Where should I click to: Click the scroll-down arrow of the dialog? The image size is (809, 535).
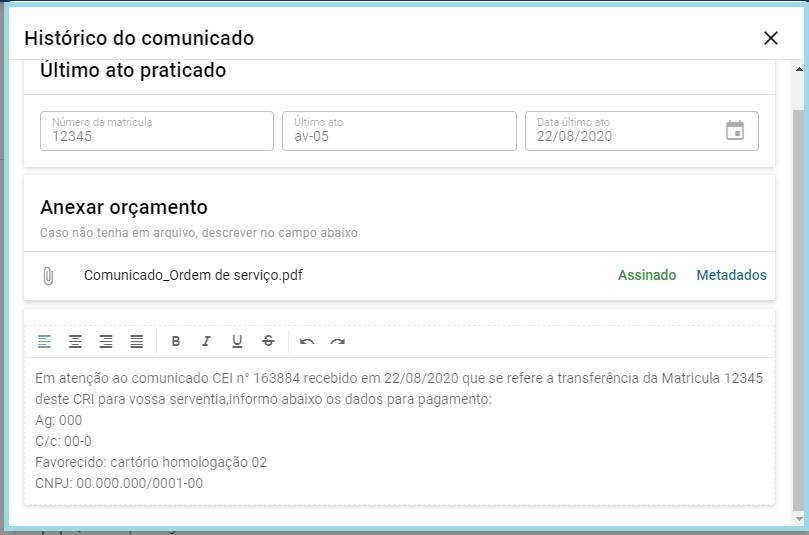pos(799,518)
